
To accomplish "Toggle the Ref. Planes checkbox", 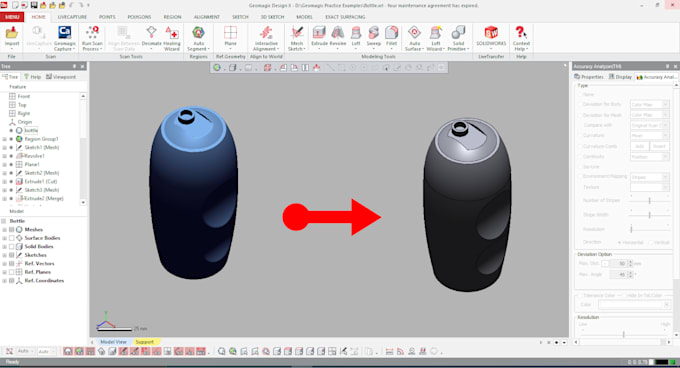I will 12,272.
